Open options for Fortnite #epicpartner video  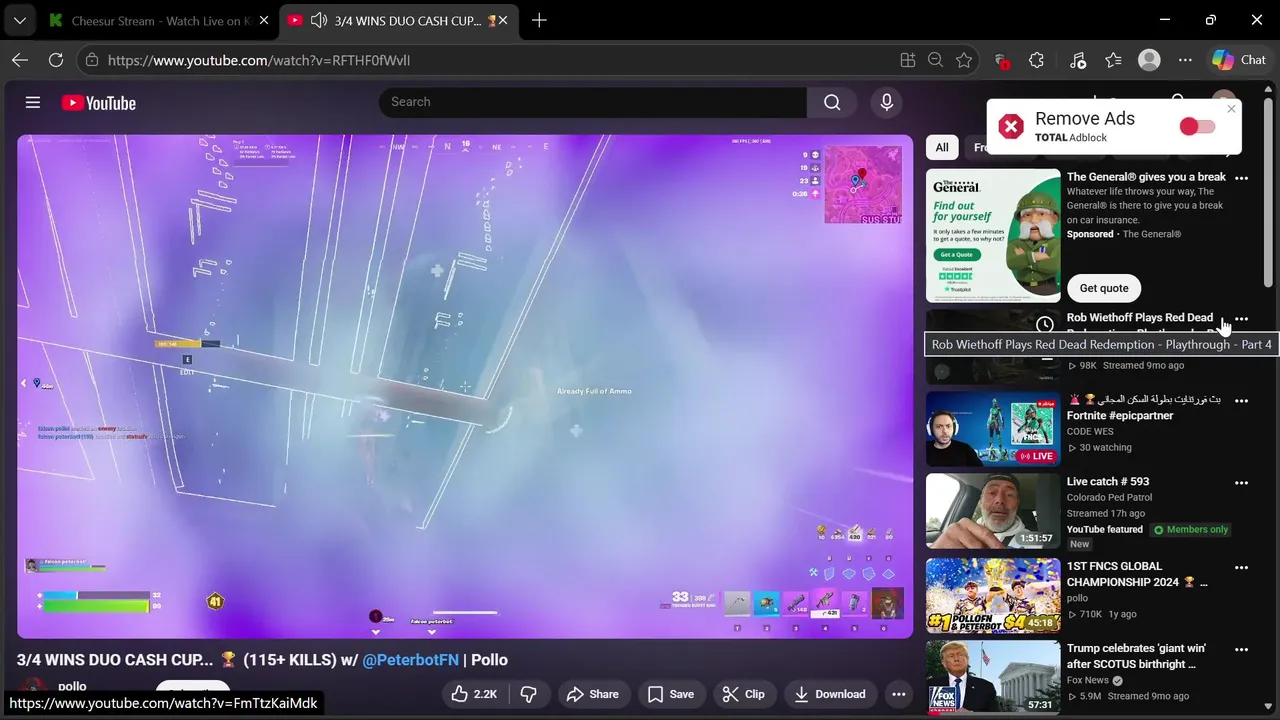(x=1241, y=401)
